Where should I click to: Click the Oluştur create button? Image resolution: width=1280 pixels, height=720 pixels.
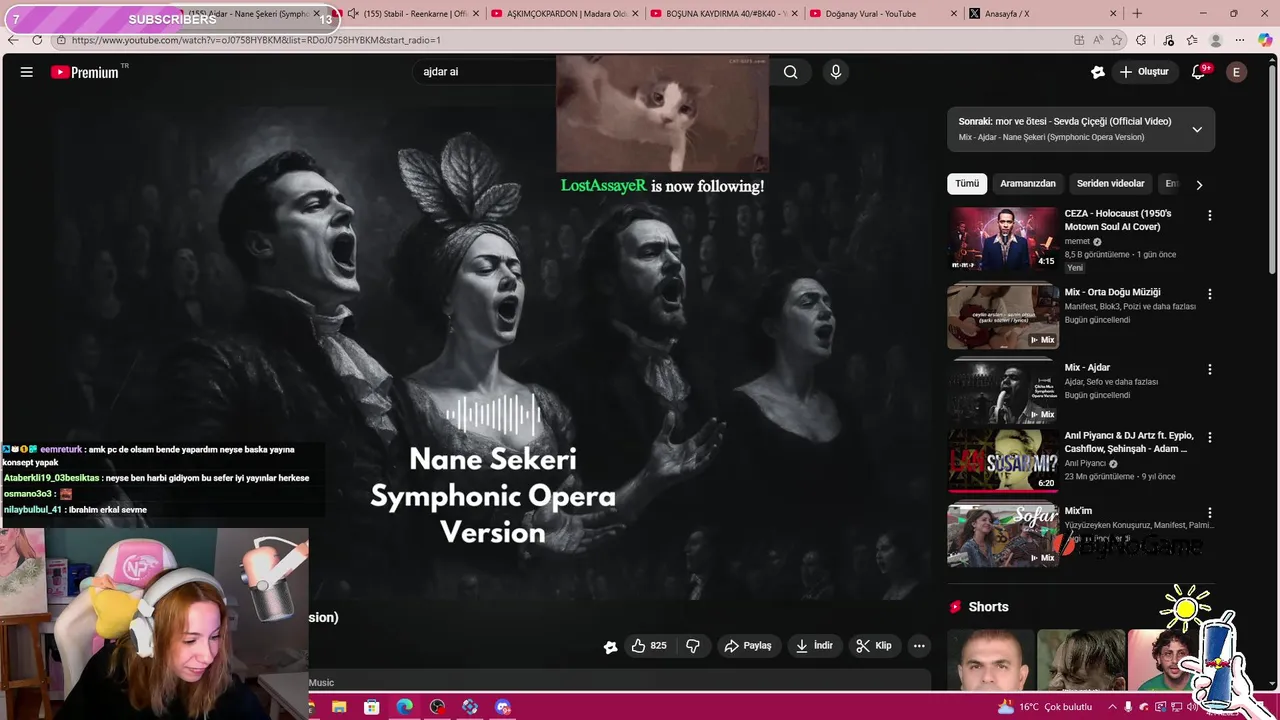coord(1144,72)
